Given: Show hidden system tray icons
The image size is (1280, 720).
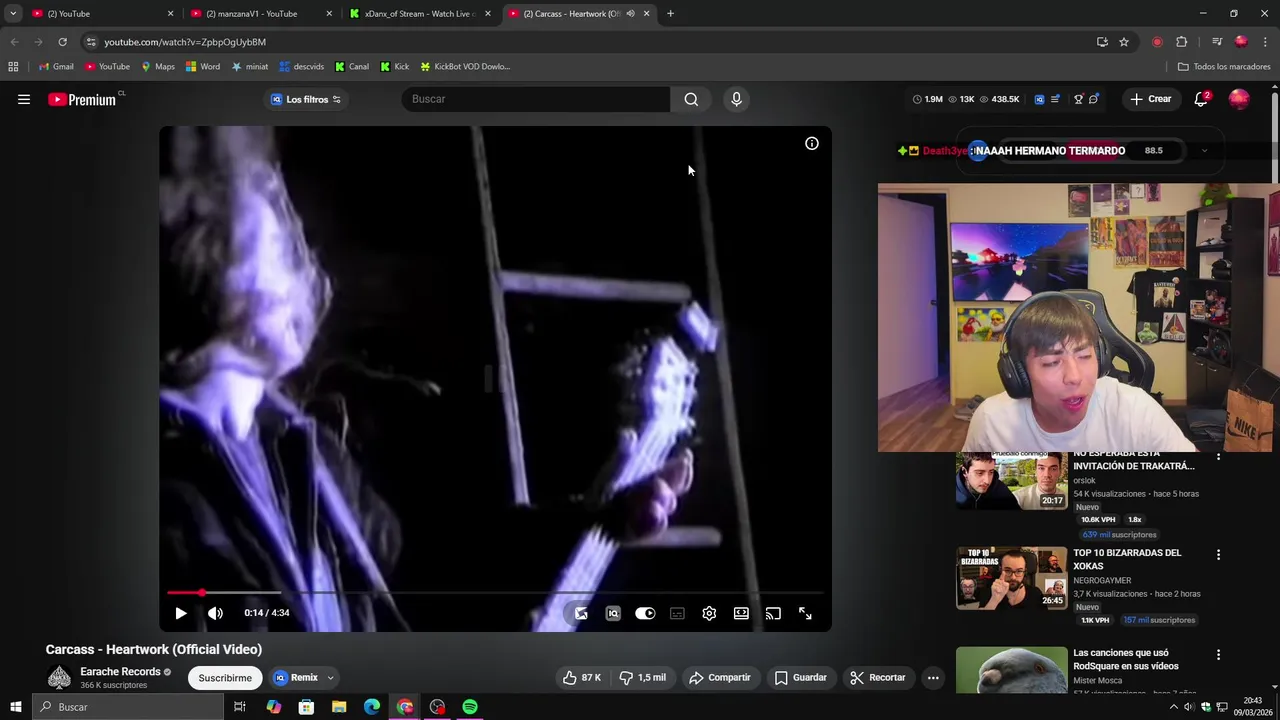Looking at the screenshot, I should 1174,707.
